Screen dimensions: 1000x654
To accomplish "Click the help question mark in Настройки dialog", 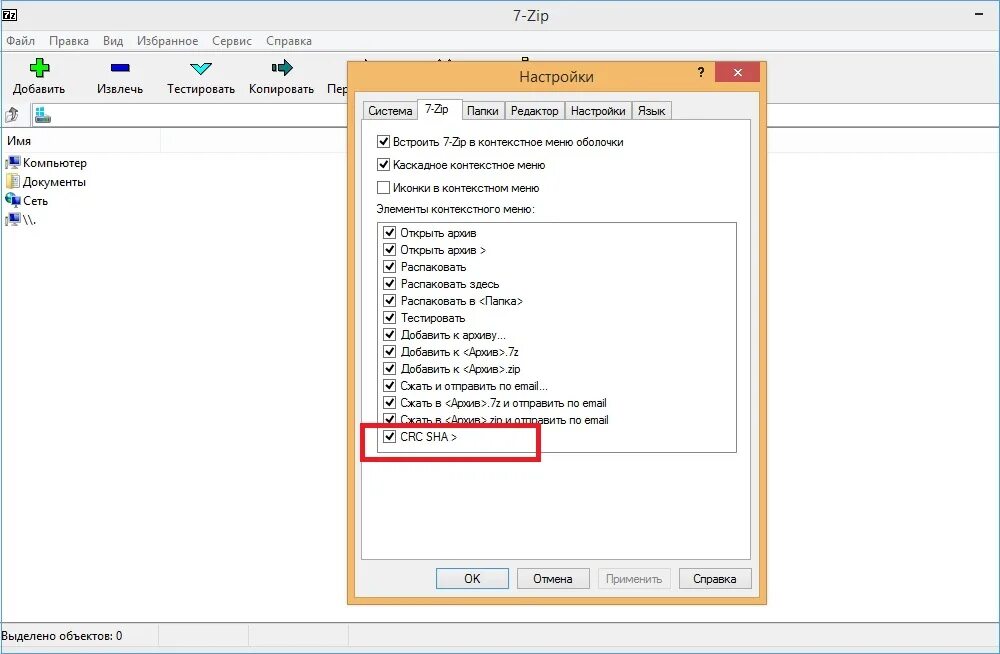I will tap(700, 72).
